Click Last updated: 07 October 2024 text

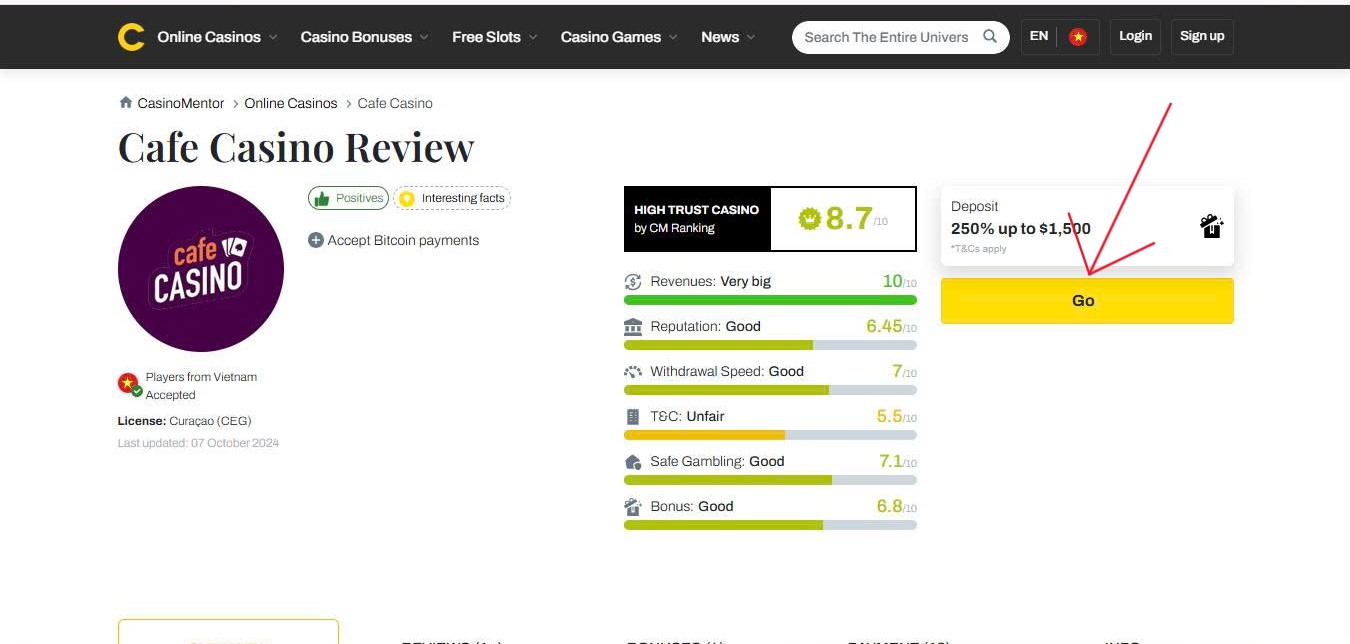pyautogui.click(x=198, y=443)
